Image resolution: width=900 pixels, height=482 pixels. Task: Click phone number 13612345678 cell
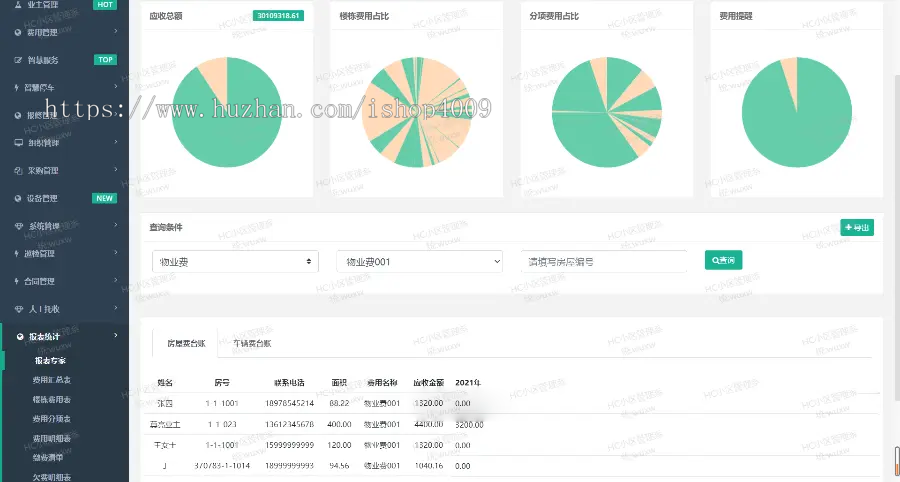tap(289, 425)
